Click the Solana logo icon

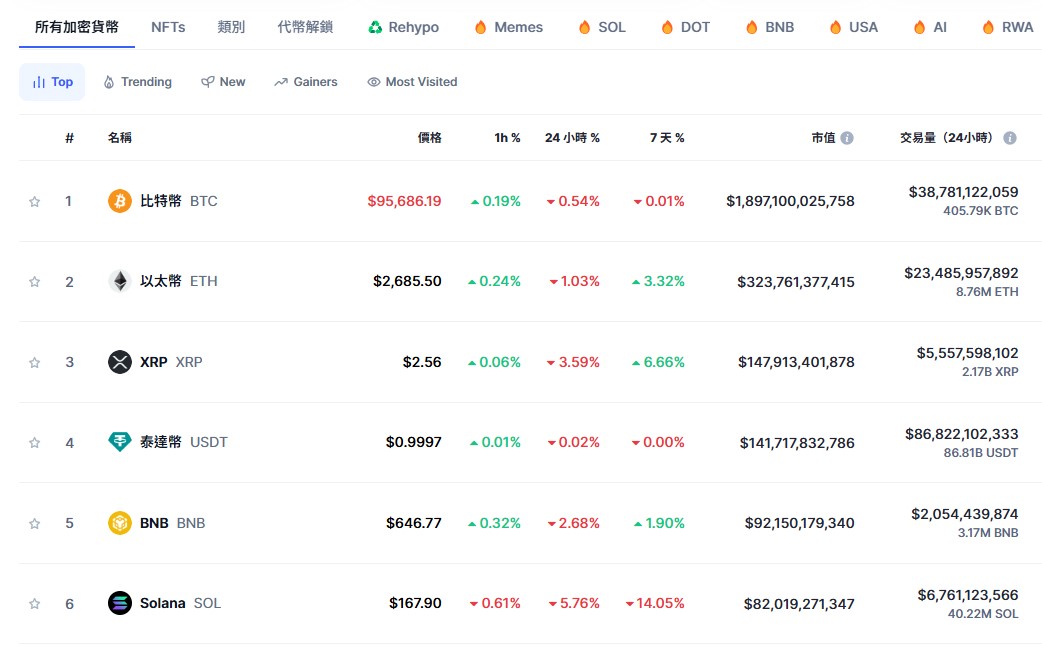(120, 603)
